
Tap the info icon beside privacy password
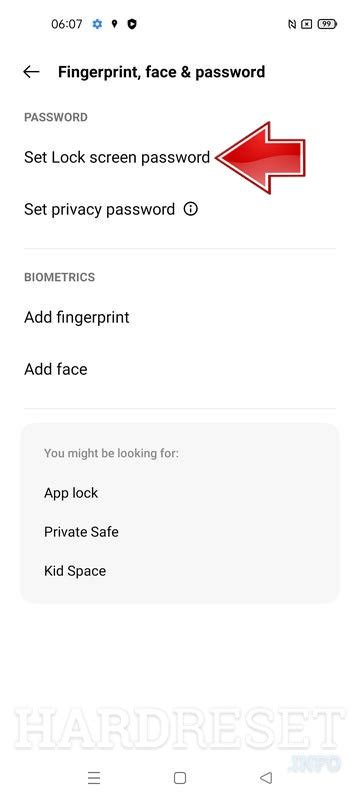click(x=191, y=209)
